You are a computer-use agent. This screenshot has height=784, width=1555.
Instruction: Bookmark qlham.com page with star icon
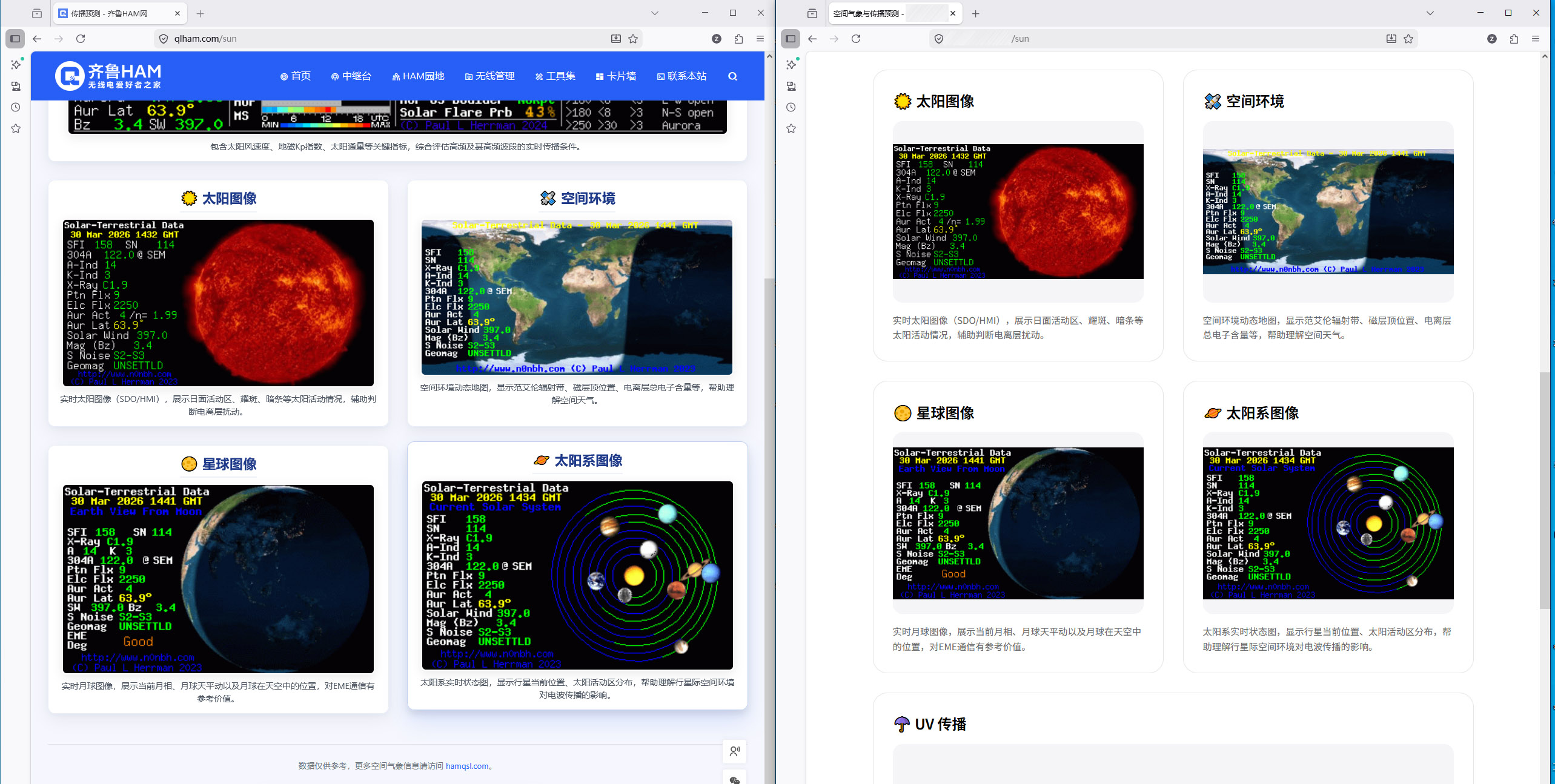(x=633, y=39)
